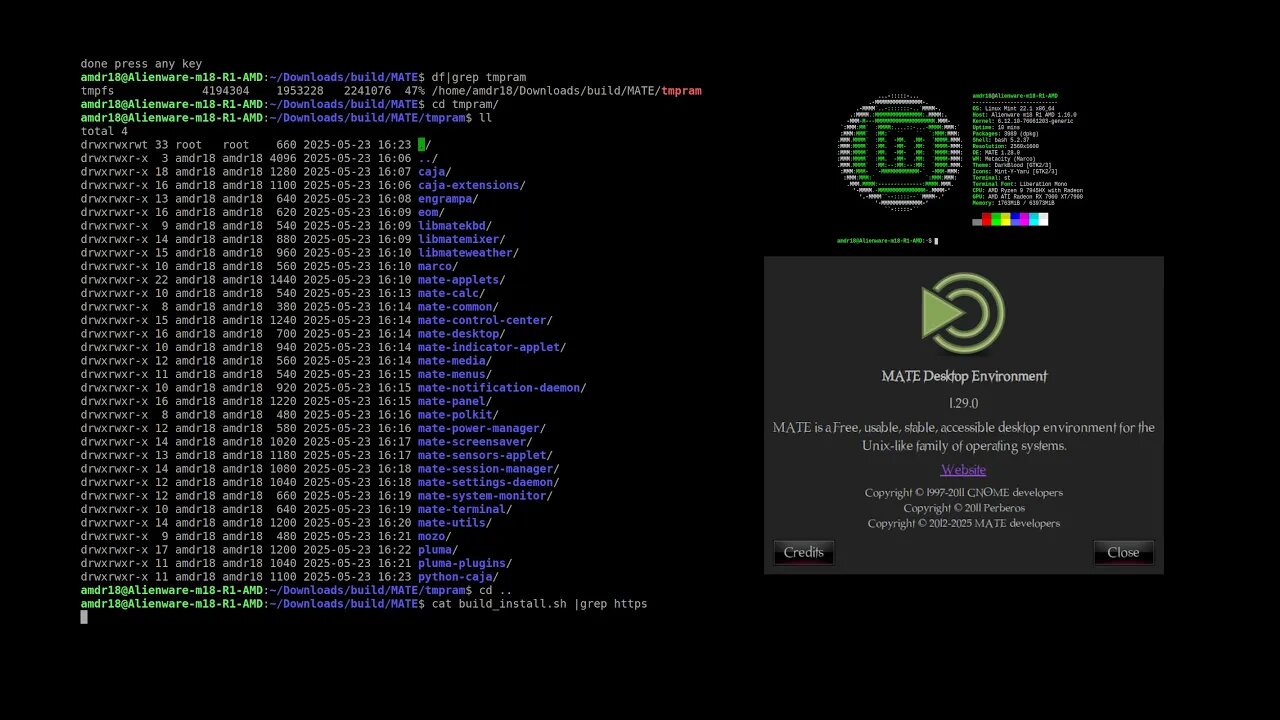
Task: Click the 'mate-screensaver/' directory entry
Action: pyautogui.click(x=475, y=442)
